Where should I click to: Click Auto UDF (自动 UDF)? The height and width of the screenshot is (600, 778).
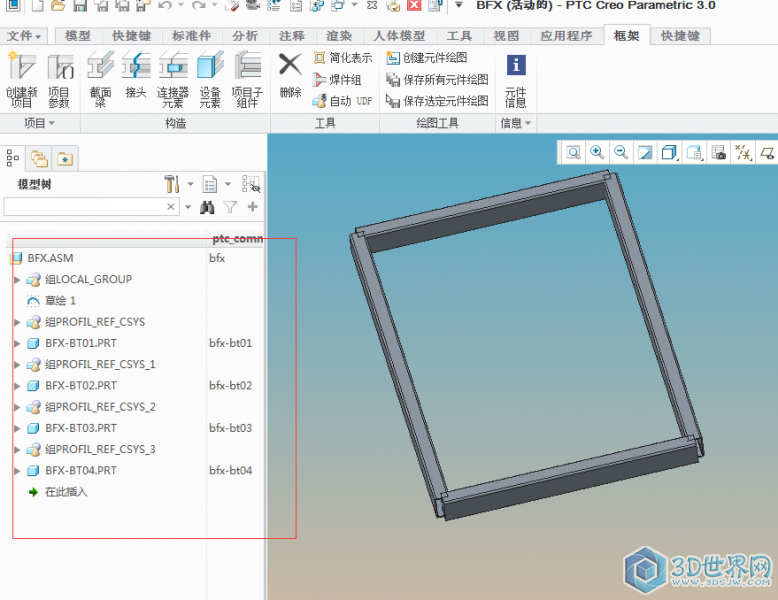[342, 101]
